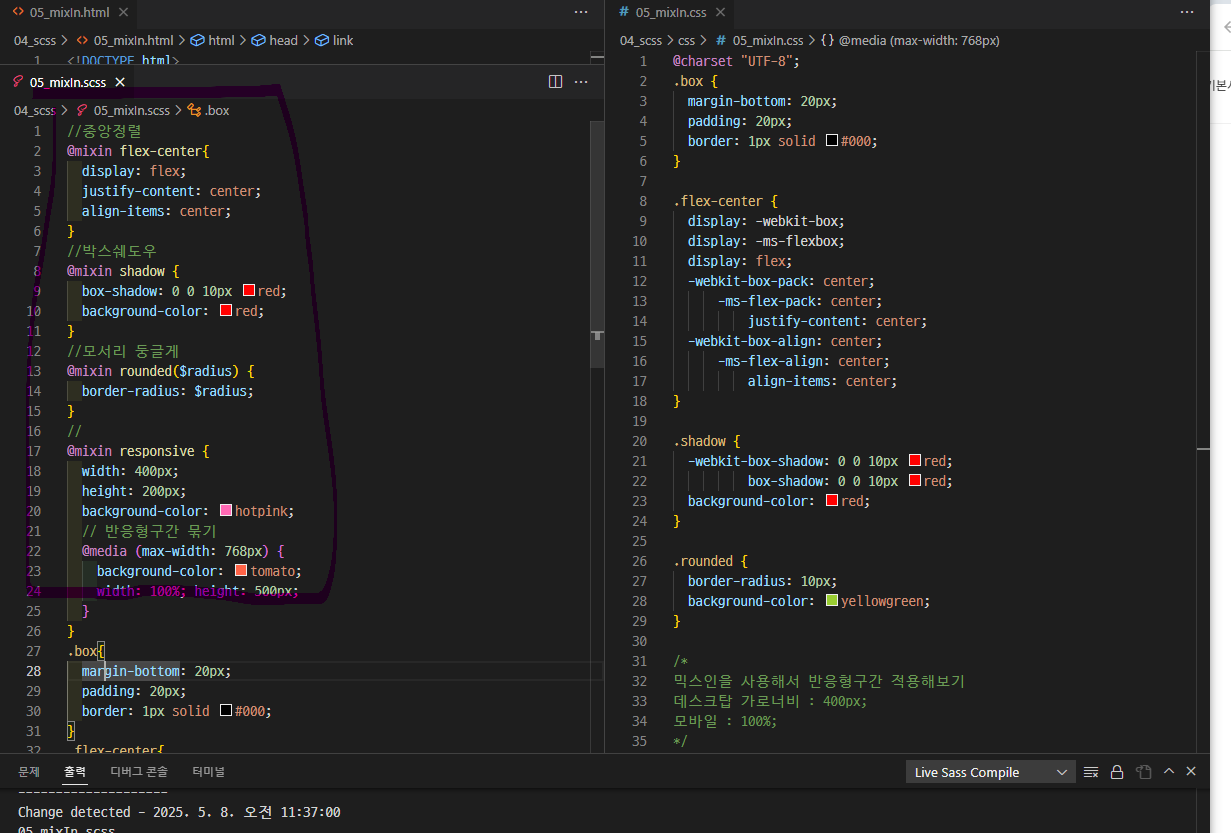Select the 05_mixin.css tab
This screenshot has width=1231, height=833.
point(670,12)
